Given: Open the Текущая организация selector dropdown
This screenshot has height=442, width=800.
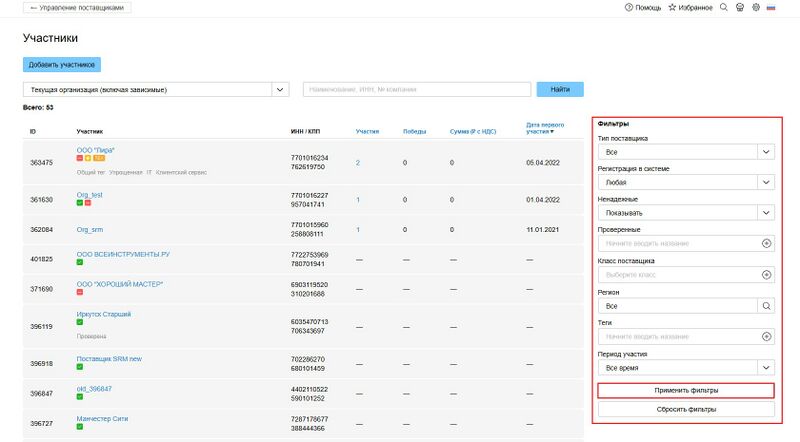Looking at the screenshot, I should (x=280, y=90).
